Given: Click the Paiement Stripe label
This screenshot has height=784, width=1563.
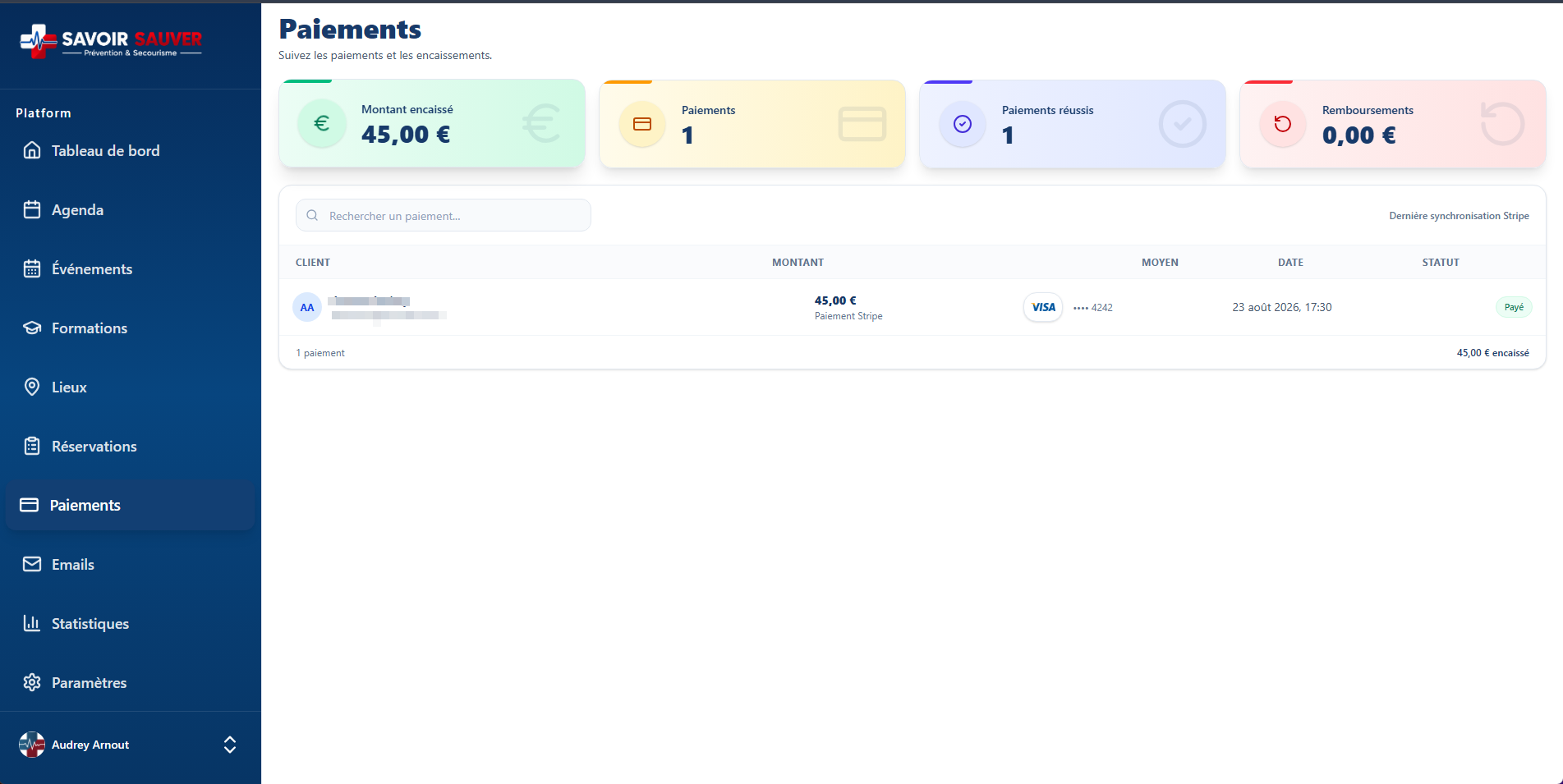Looking at the screenshot, I should pos(848,316).
